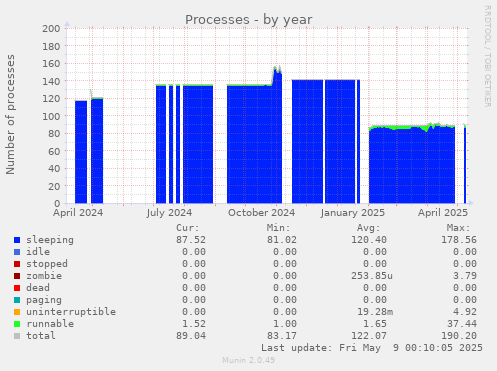Click the 'Processes - by year' graph title

click(249, 20)
